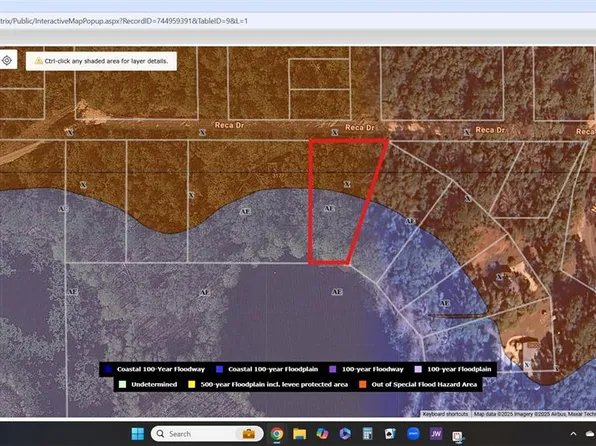Click the 'Undetermined' legend label
The image size is (596, 446).
(154, 384)
